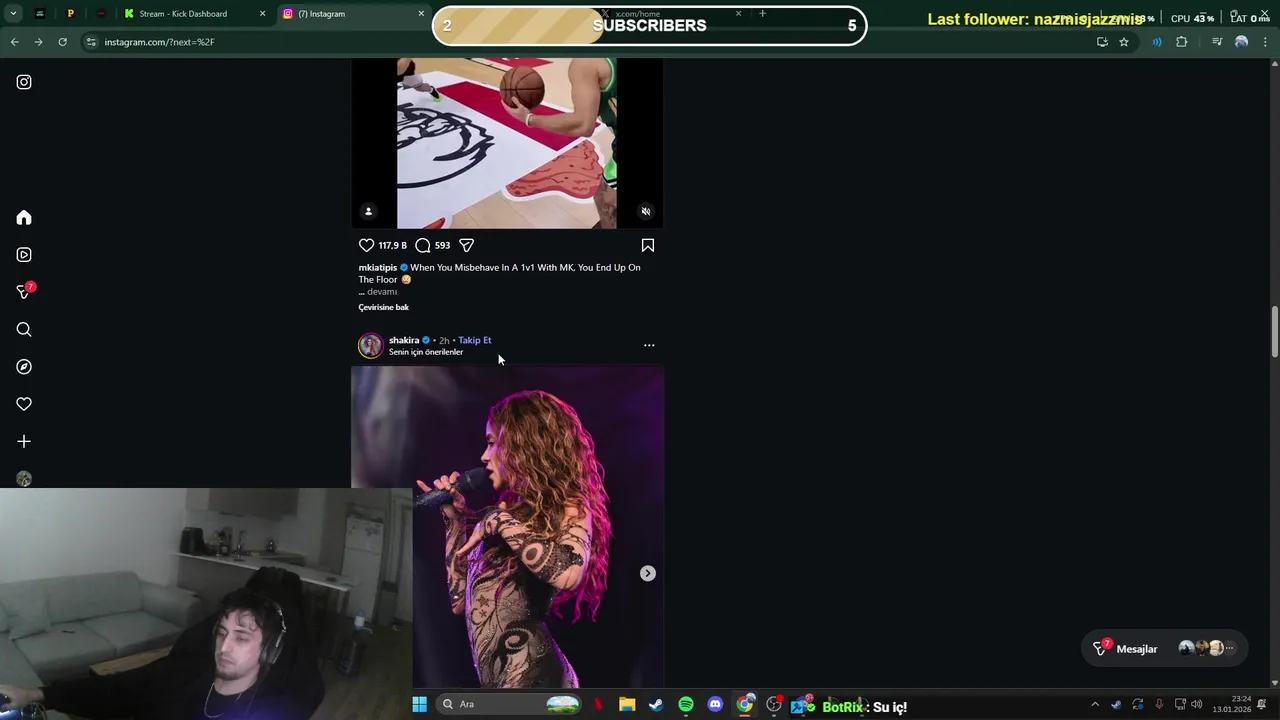
Task: Open the search icon in Instagram sidebar
Action: [x=24, y=330]
